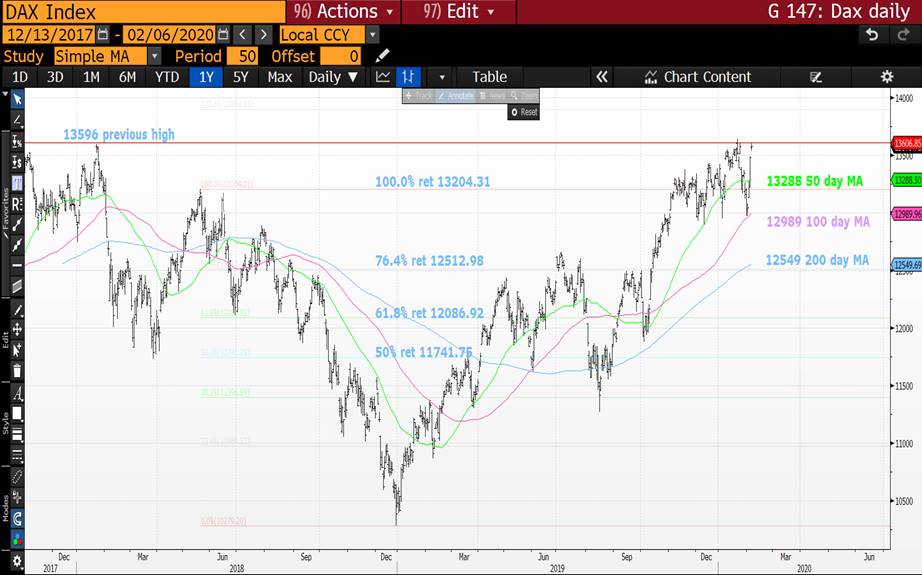Open calendar for start date 12/13/2017

[103, 35]
